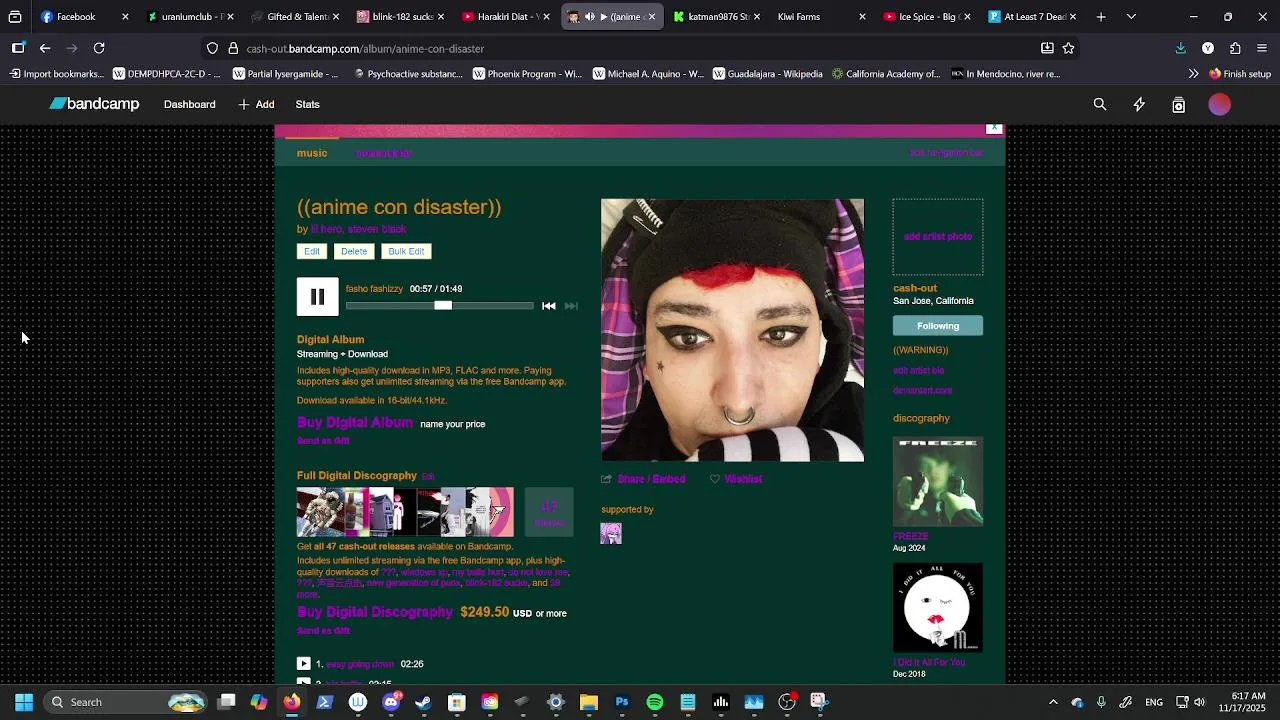
Task: Open a new browser tab
Action: [1101, 17]
